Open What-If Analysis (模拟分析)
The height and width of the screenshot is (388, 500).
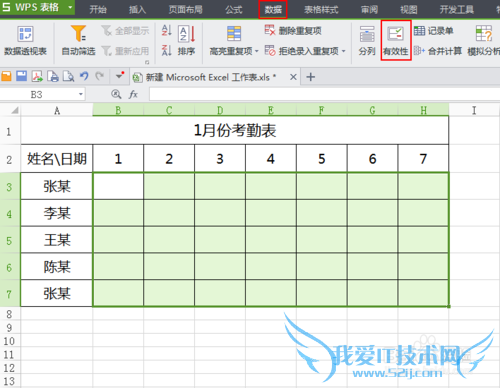point(484,41)
